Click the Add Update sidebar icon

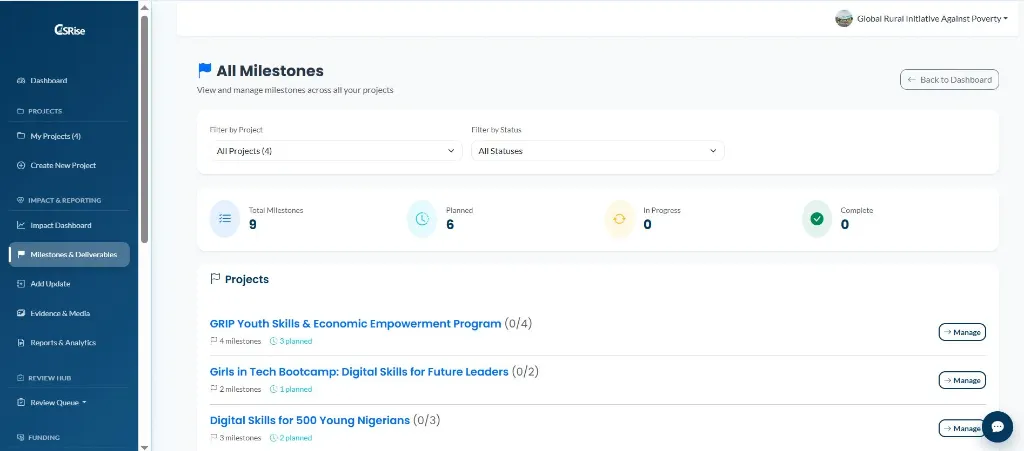point(20,285)
